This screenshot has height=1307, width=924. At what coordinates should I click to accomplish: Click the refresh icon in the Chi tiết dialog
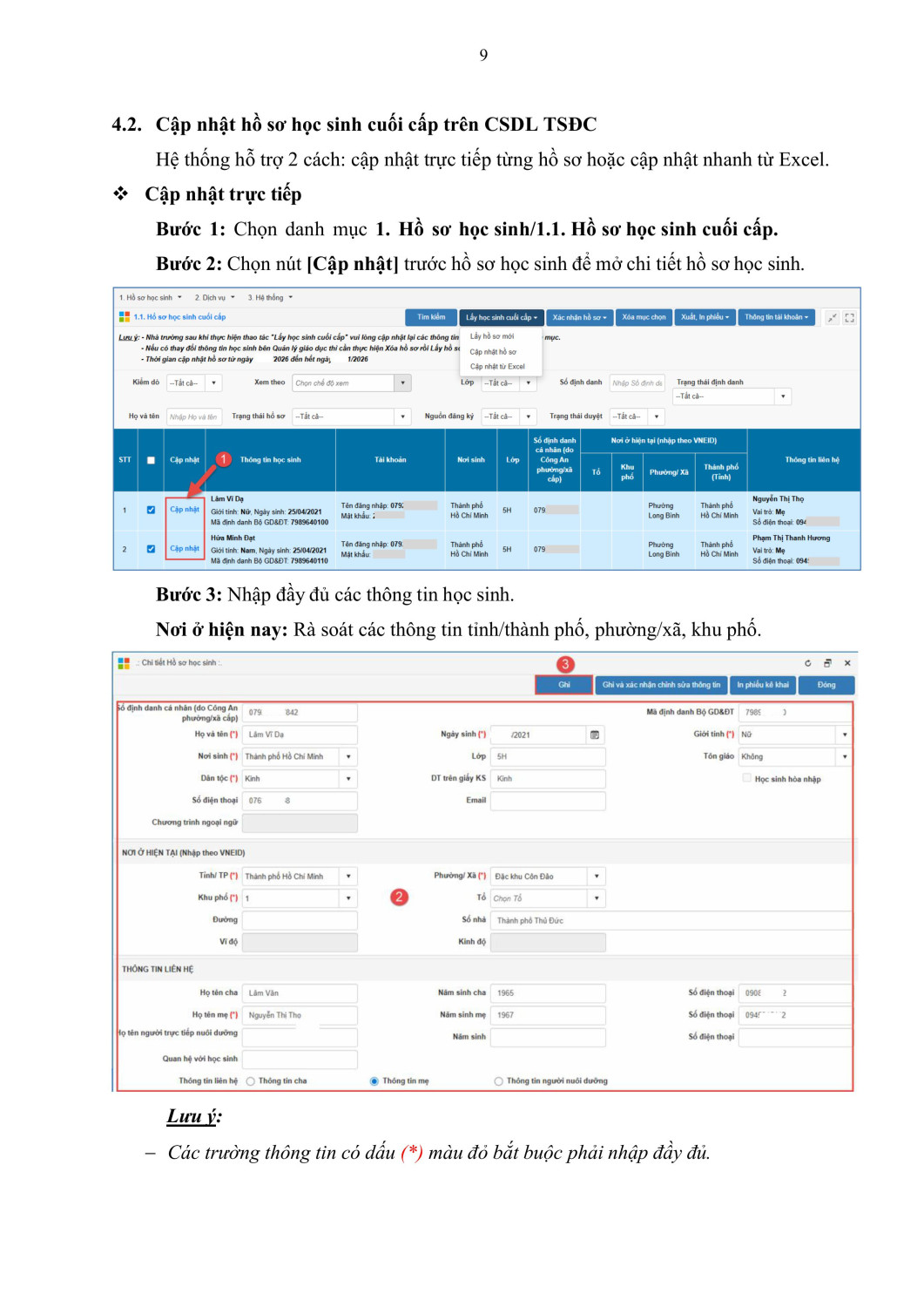[807, 663]
